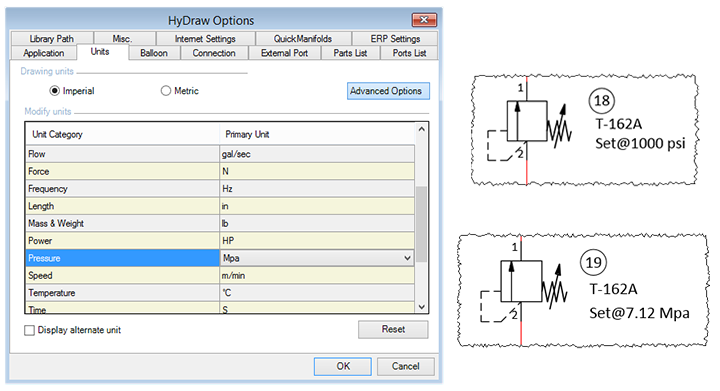Click the Reset button

pos(393,329)
